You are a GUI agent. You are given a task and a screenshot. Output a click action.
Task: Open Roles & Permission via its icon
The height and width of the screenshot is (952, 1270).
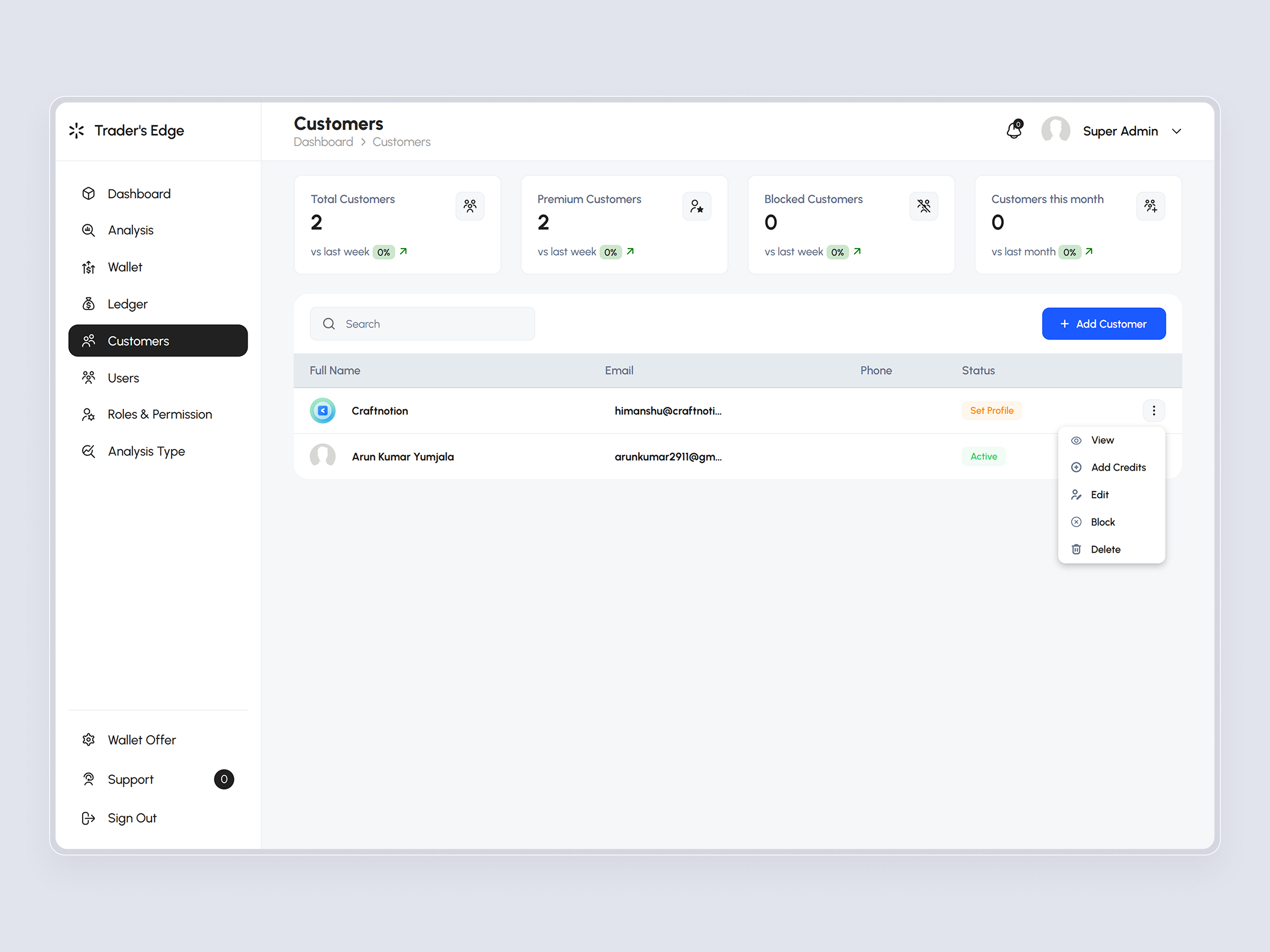pyautogui.click(x=89, y=414)
